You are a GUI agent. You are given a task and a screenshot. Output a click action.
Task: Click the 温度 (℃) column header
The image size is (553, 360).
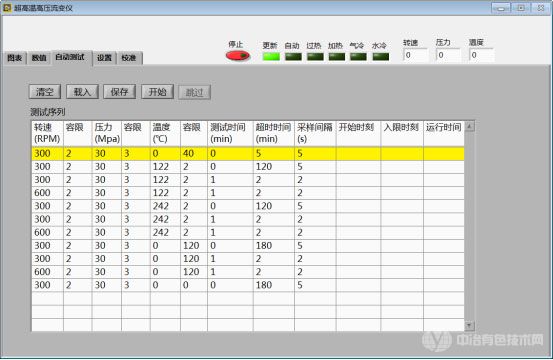(165, 133)
